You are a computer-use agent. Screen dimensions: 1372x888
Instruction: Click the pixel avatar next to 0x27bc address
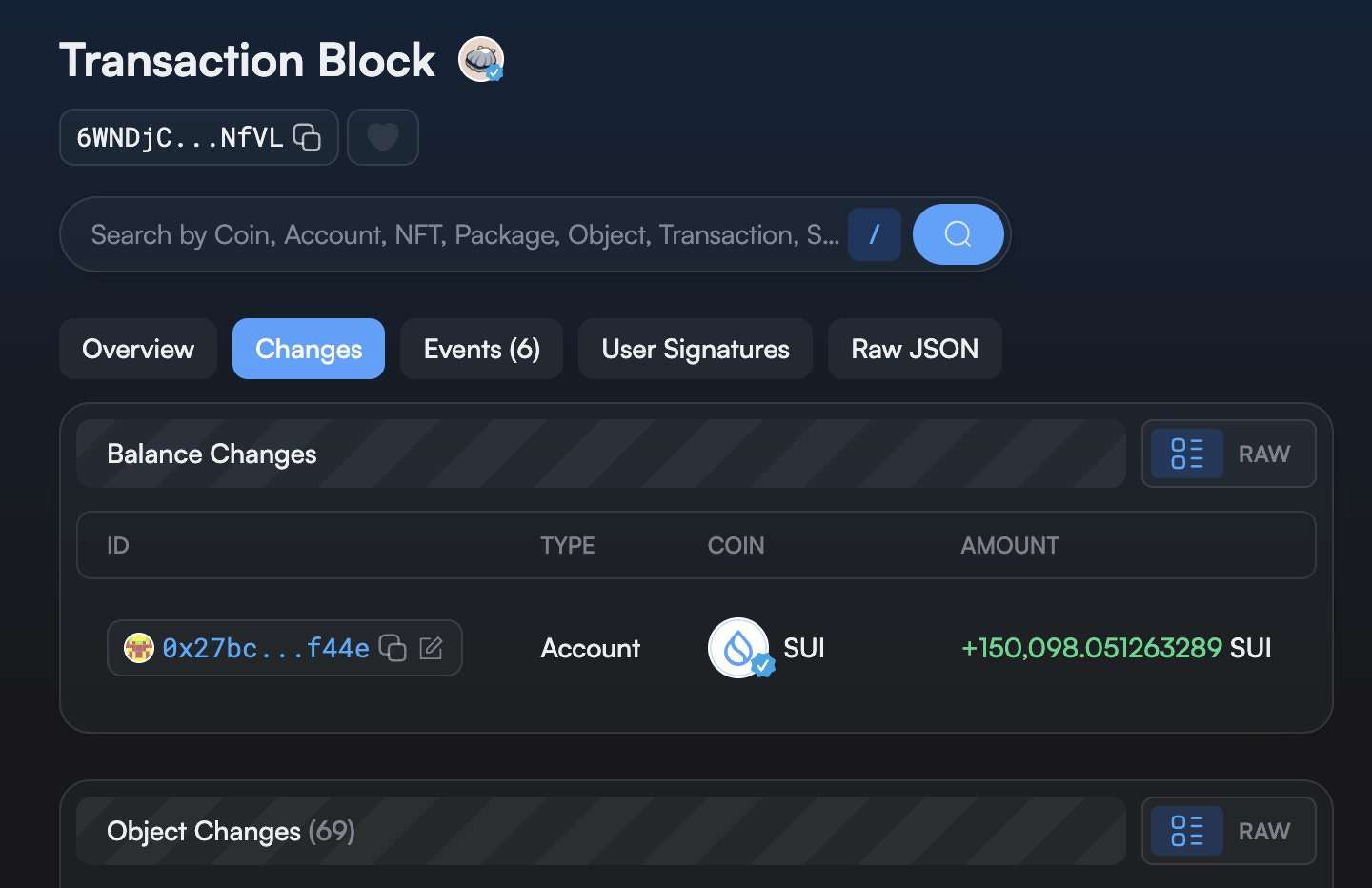pos(139,648)
